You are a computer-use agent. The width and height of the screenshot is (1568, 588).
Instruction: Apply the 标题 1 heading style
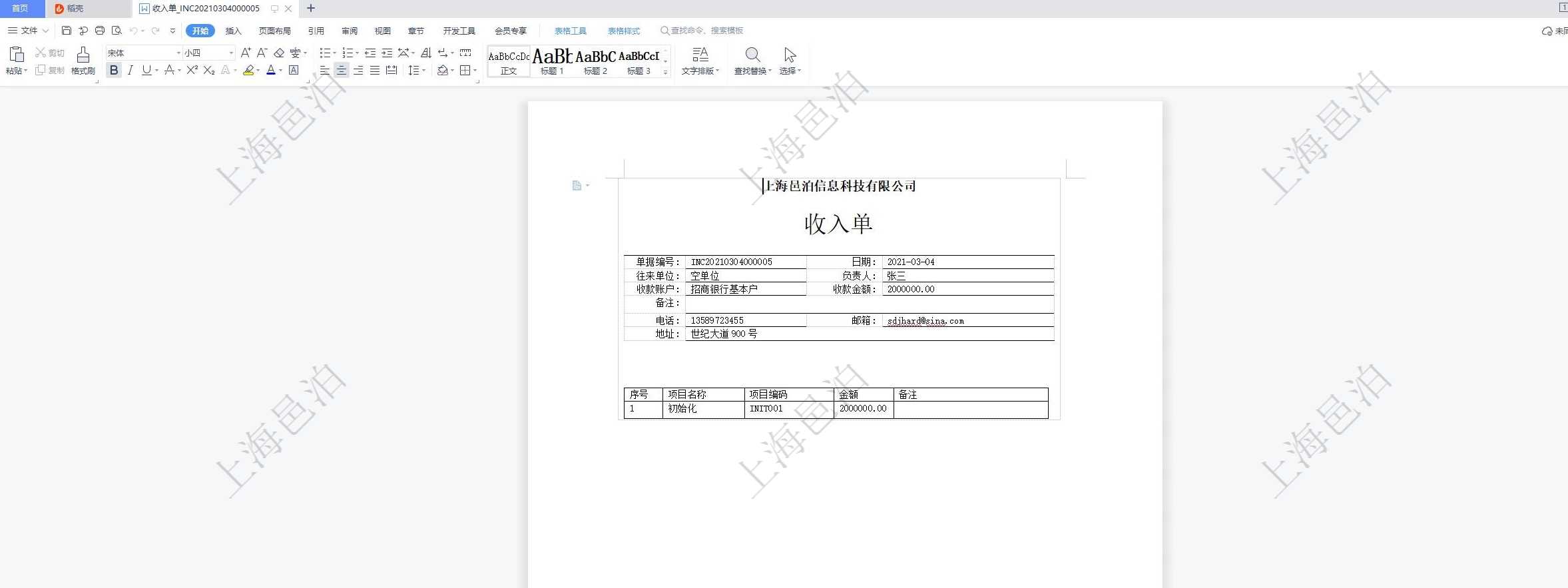click(x=552, y=61)
